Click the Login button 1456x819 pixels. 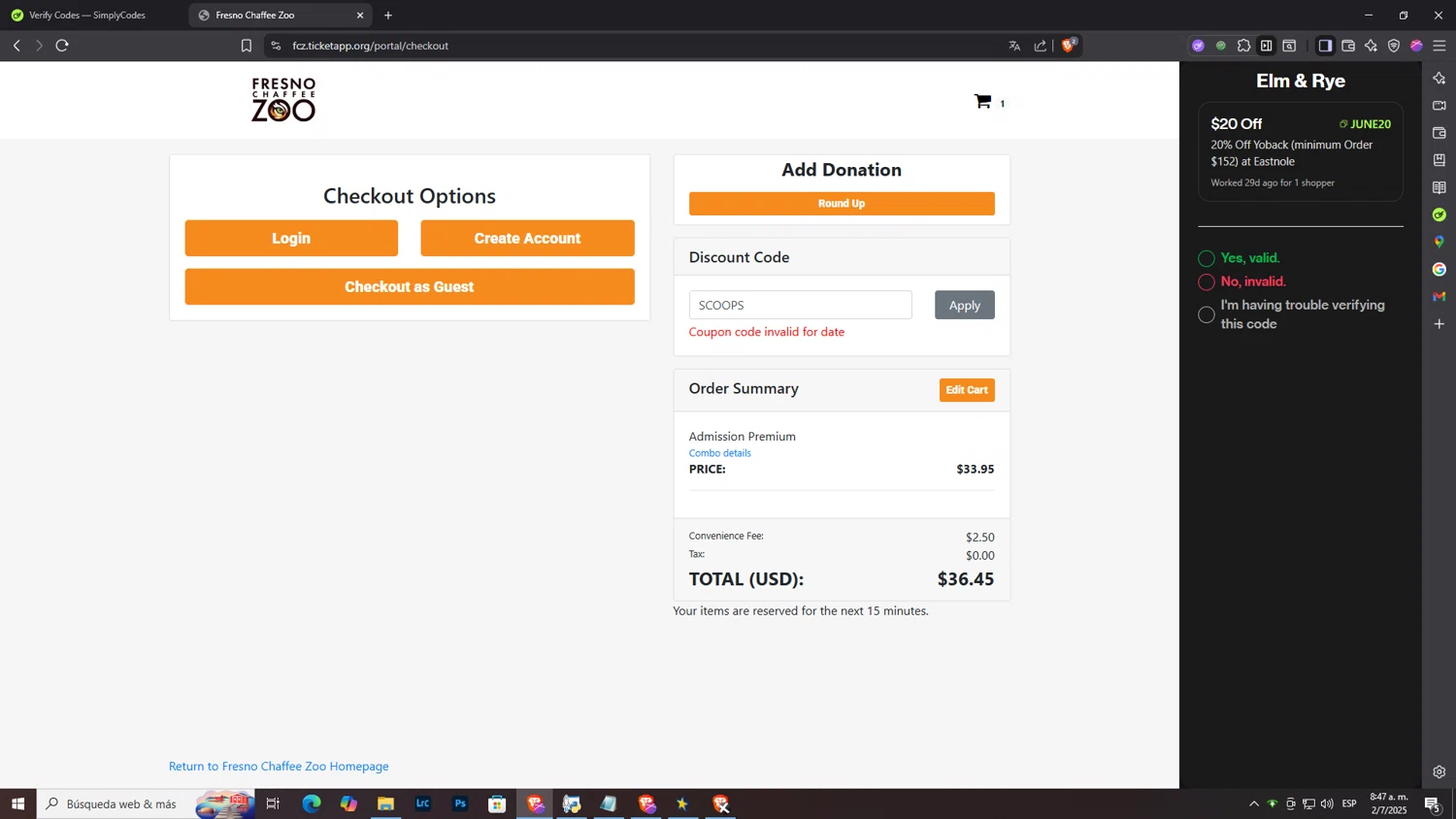click(x=291, y=238)
